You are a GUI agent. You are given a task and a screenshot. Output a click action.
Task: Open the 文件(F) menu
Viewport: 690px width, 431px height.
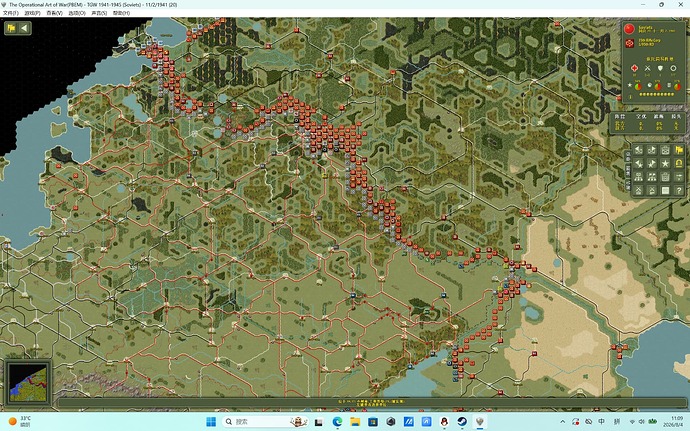tap(10, 13)
